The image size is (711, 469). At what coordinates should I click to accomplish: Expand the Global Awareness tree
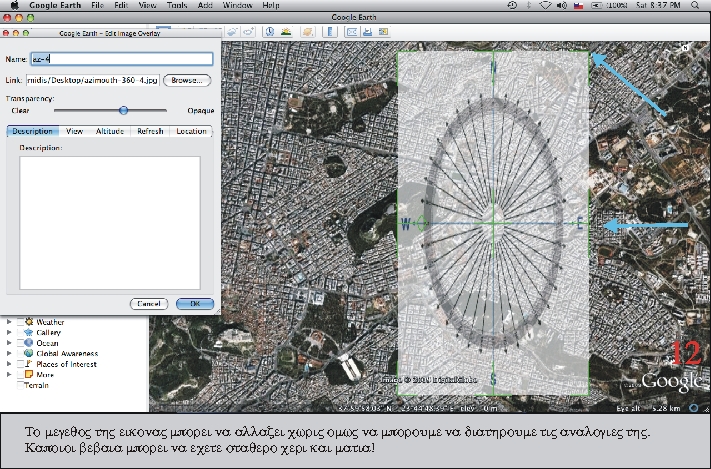tap(9, 353)
